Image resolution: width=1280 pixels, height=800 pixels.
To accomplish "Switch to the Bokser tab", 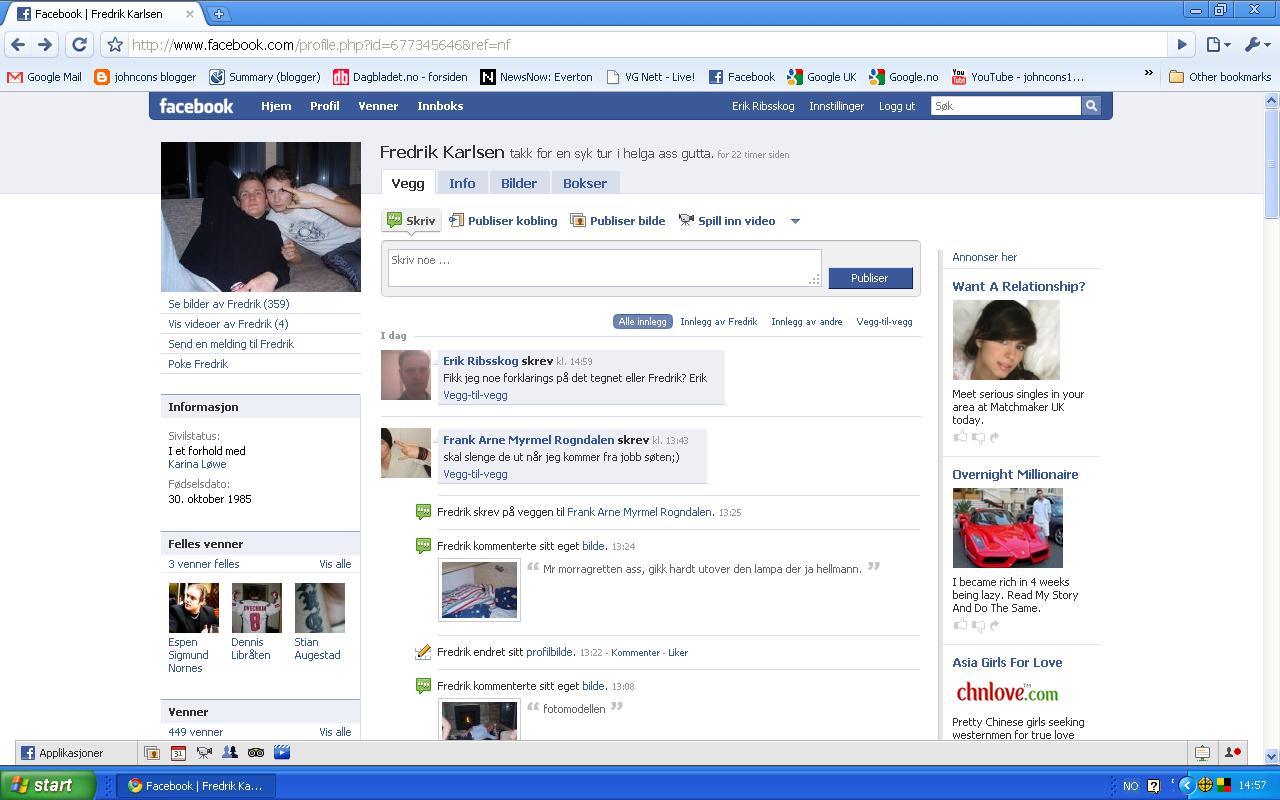I will tap(585, 183).
